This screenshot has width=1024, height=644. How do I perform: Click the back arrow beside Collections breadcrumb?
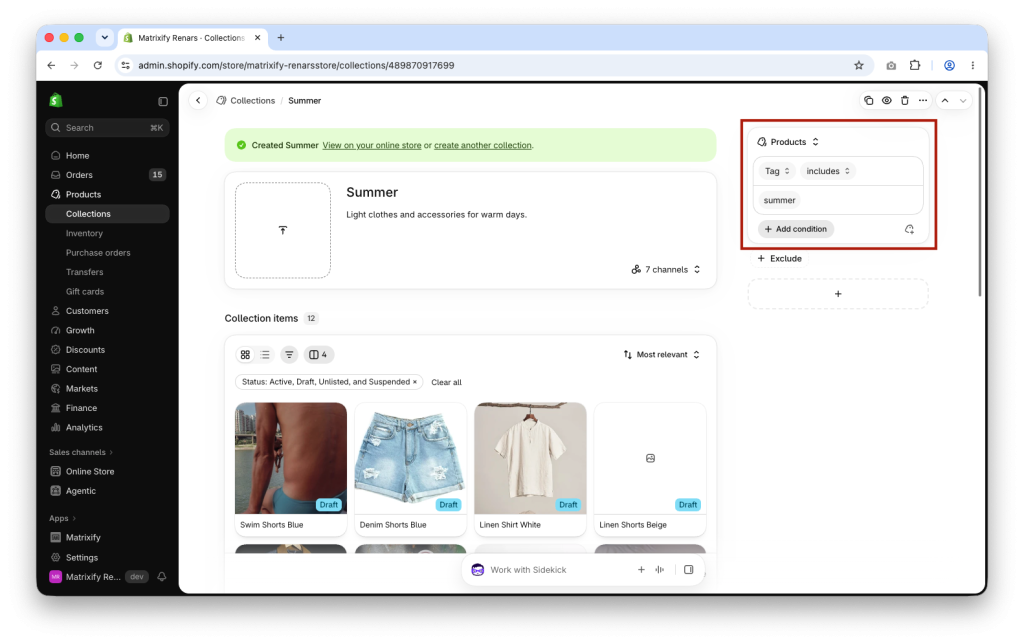198,101
